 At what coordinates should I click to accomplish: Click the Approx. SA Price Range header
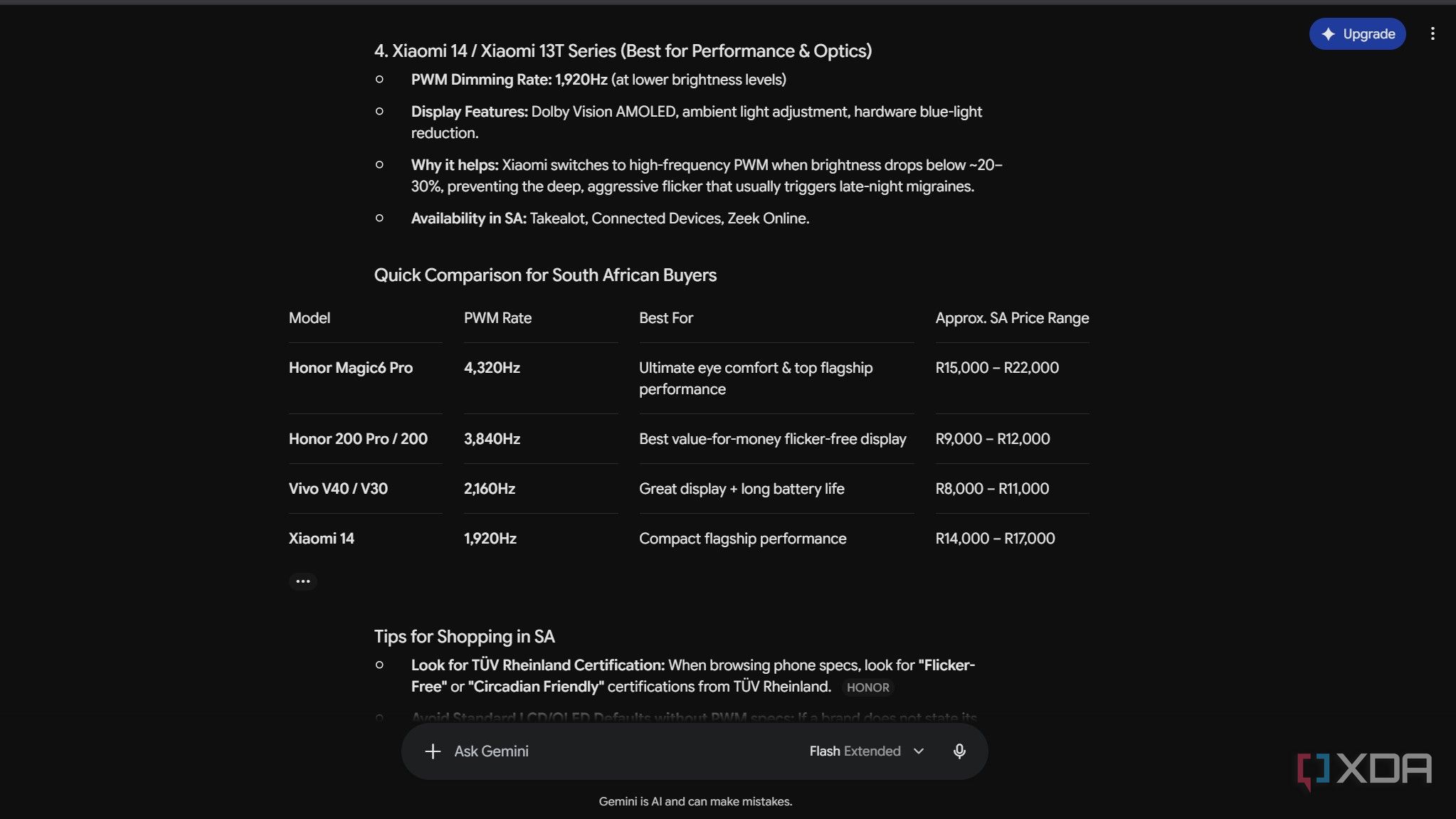coord(1012,318)
